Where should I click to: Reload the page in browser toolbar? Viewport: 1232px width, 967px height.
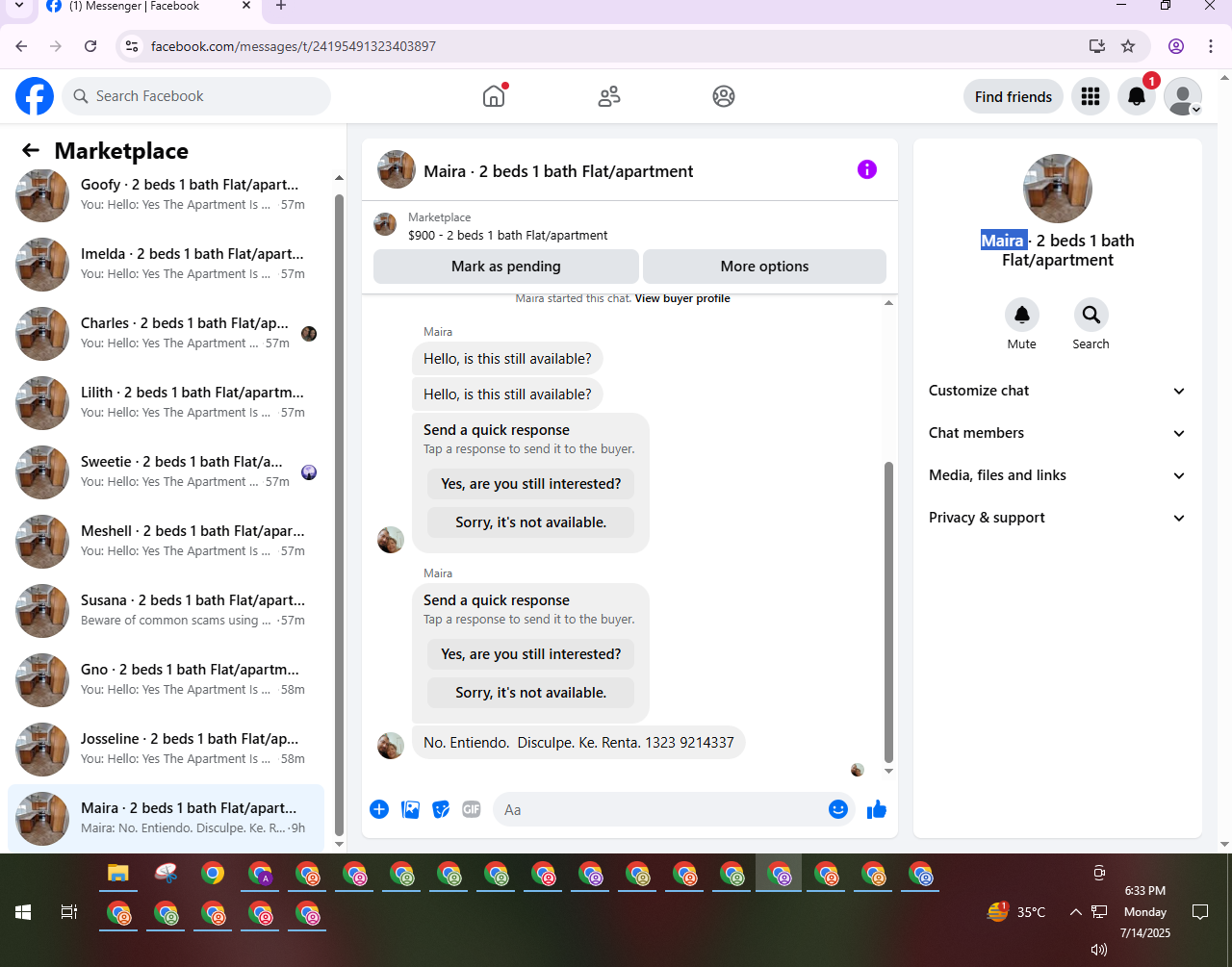90,46
